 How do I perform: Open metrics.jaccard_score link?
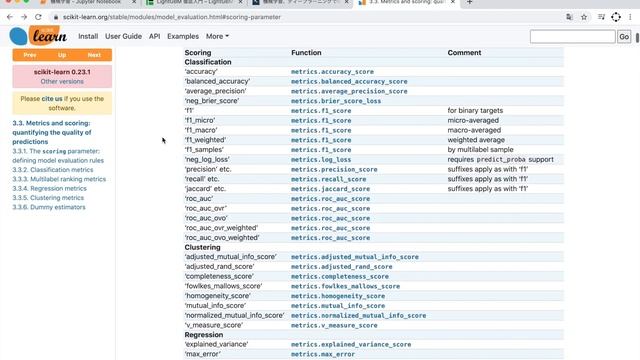tap(330, 189)
